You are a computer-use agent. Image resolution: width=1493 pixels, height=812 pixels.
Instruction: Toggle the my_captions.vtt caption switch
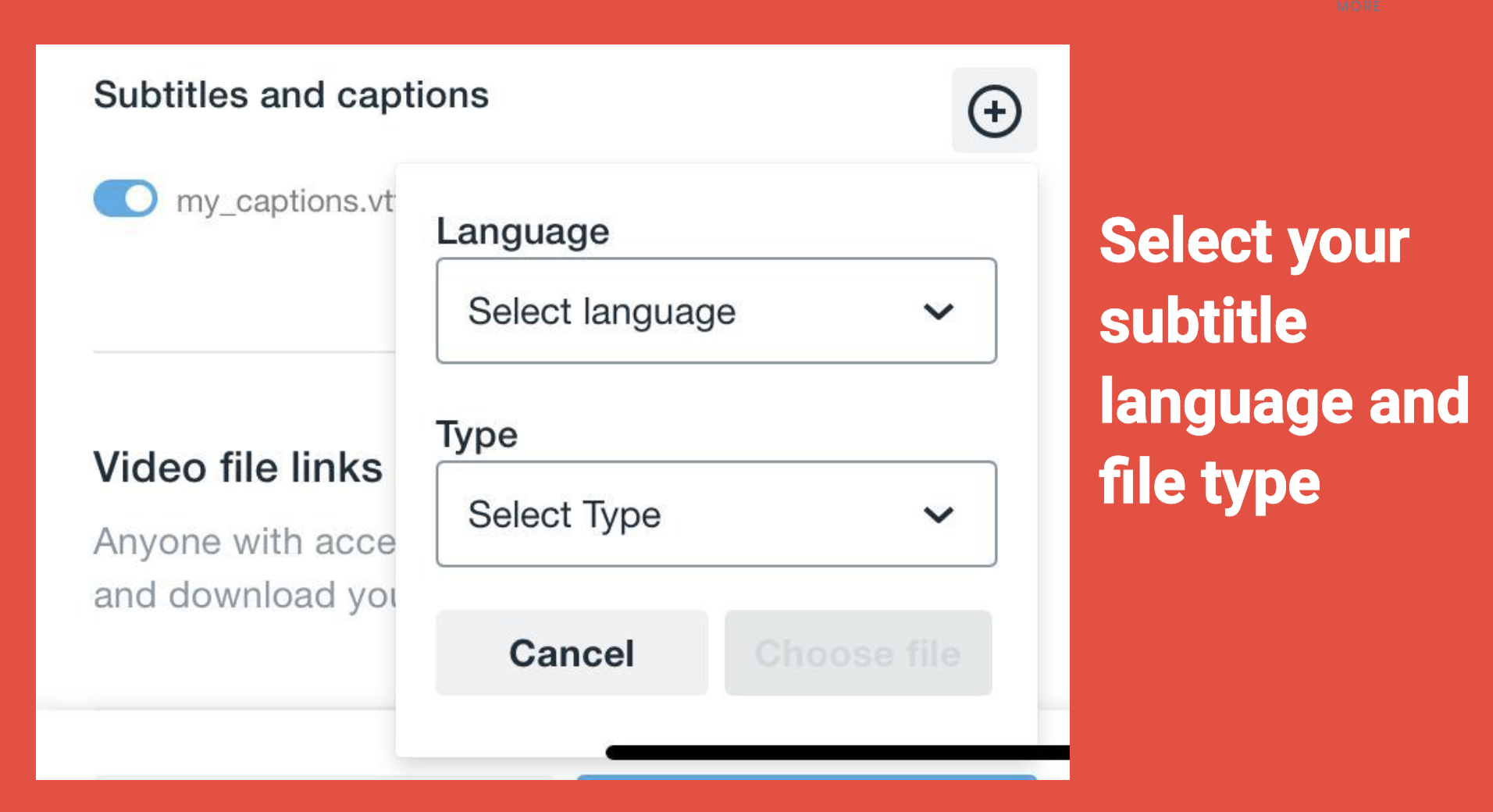[125, 198]
